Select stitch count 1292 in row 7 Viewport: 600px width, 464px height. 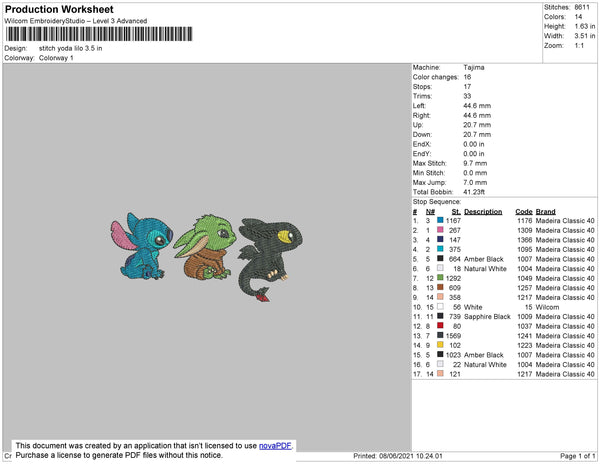453,278
